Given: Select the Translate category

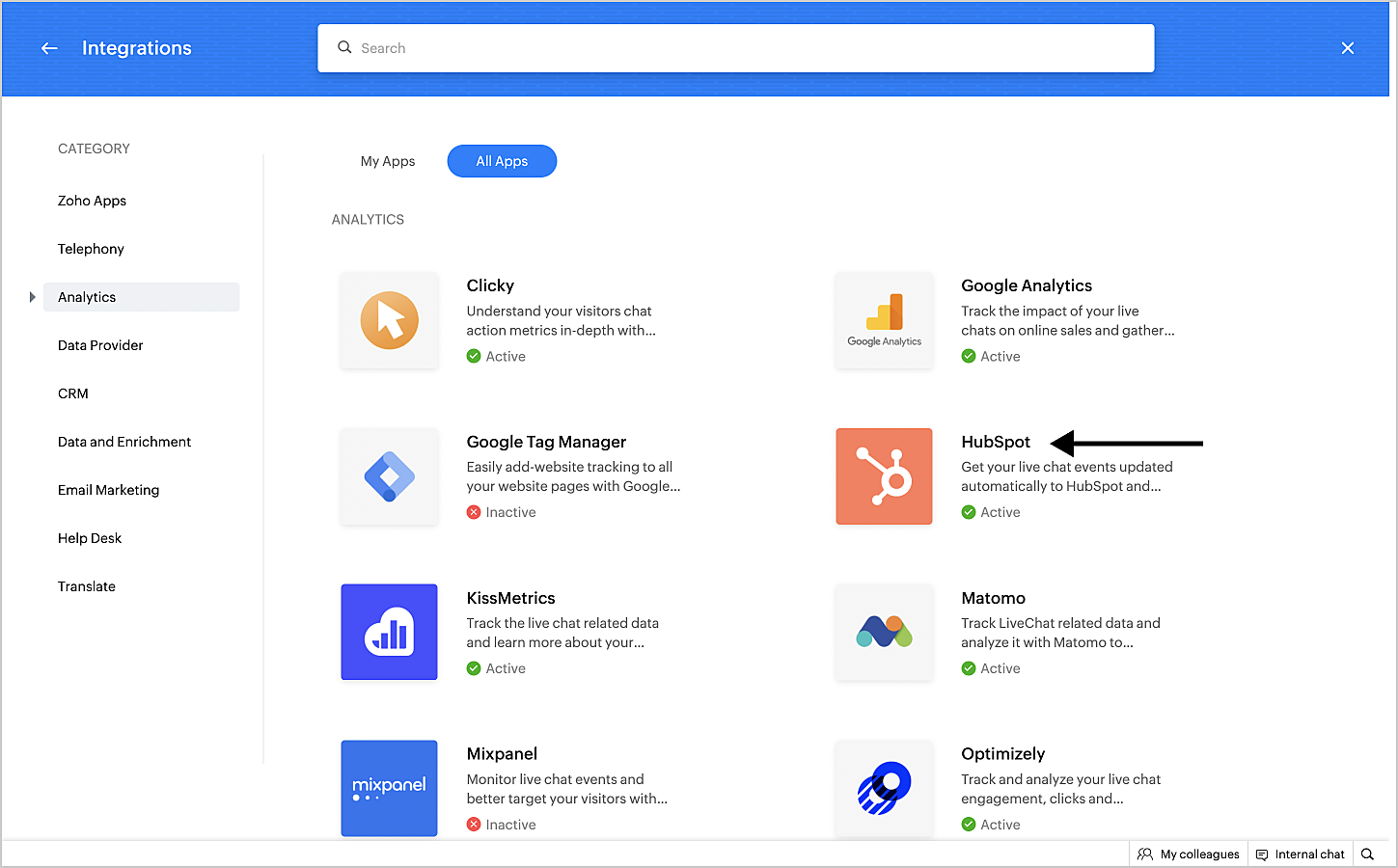Looking at the screenshot, I should tap(87, 586).
